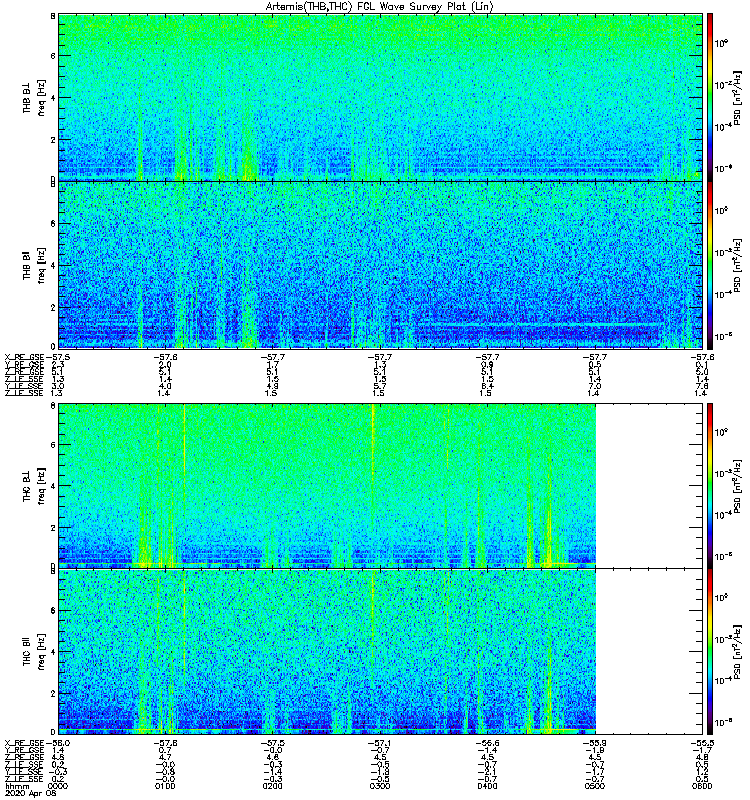Click the color bar beside THB B-parallel panel
This screenshot has height=800, width=750.
coord(710,265)
